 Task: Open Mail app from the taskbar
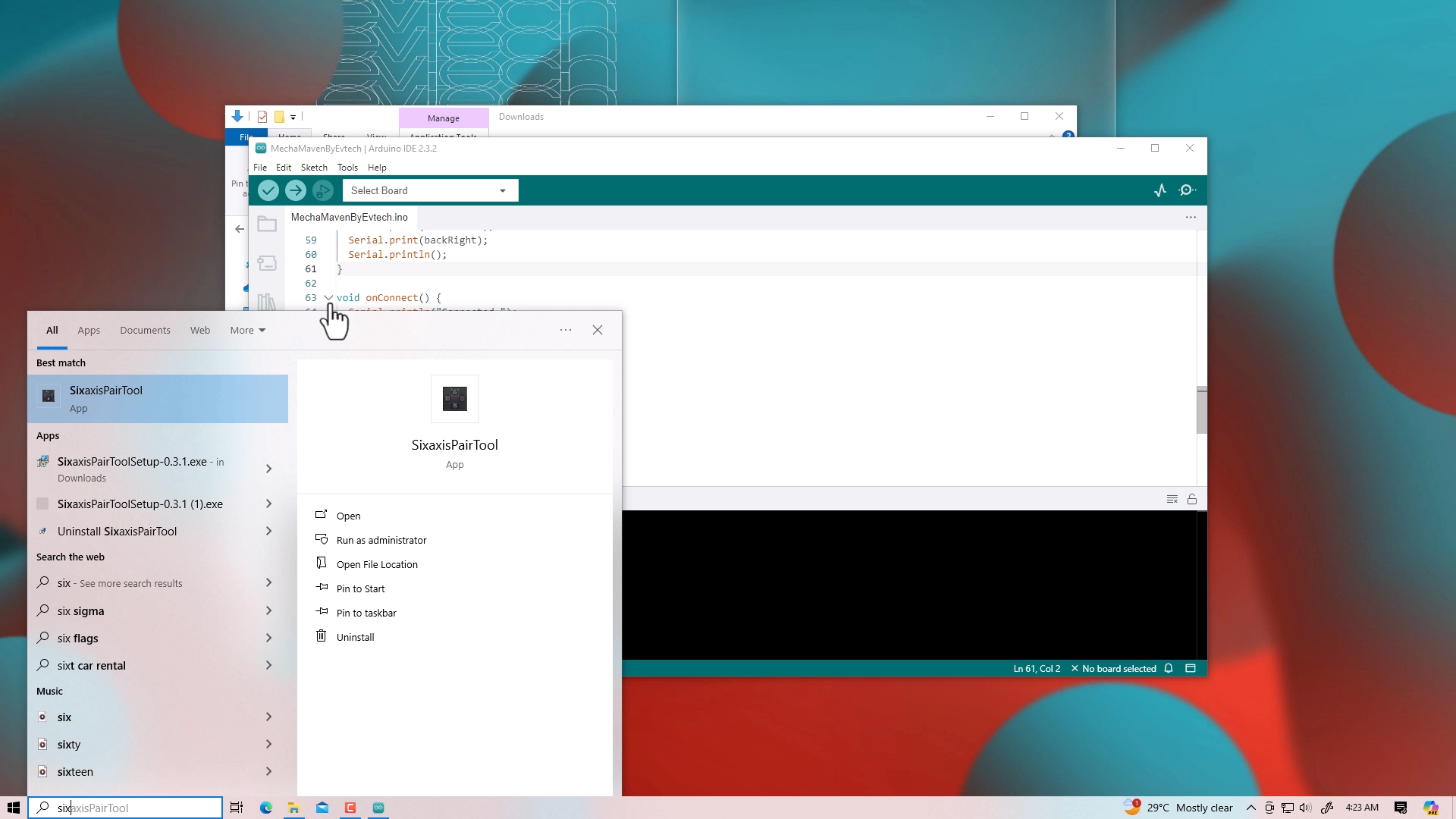click(322, 808)
